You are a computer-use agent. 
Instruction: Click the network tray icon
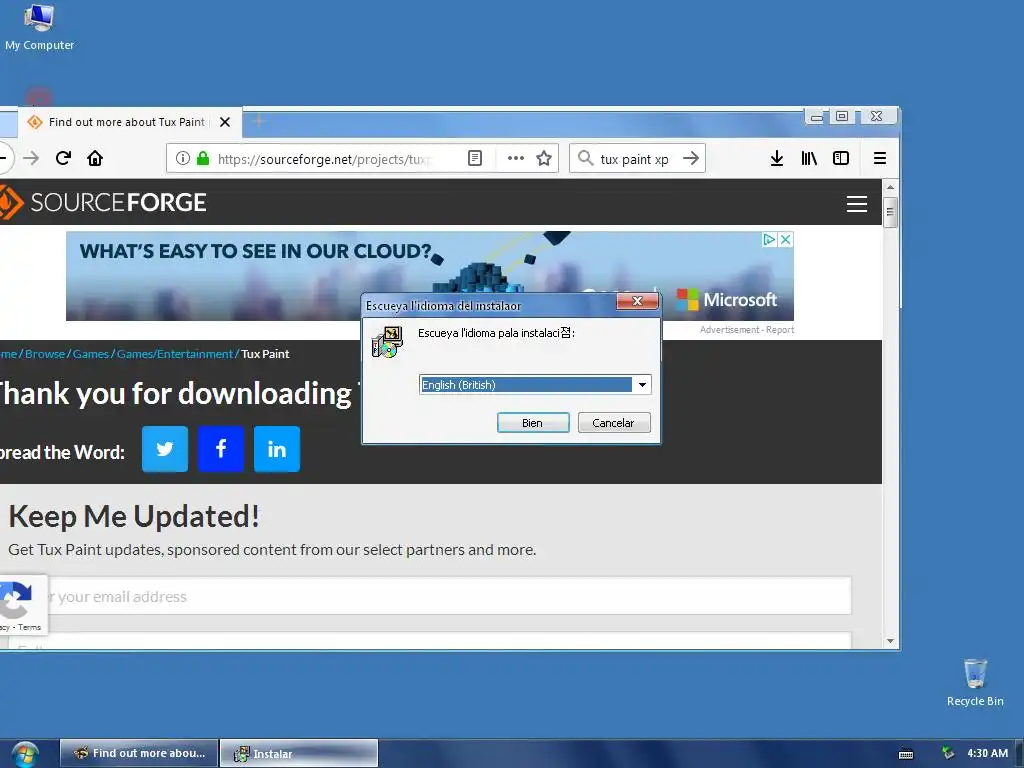pos(948,753)
